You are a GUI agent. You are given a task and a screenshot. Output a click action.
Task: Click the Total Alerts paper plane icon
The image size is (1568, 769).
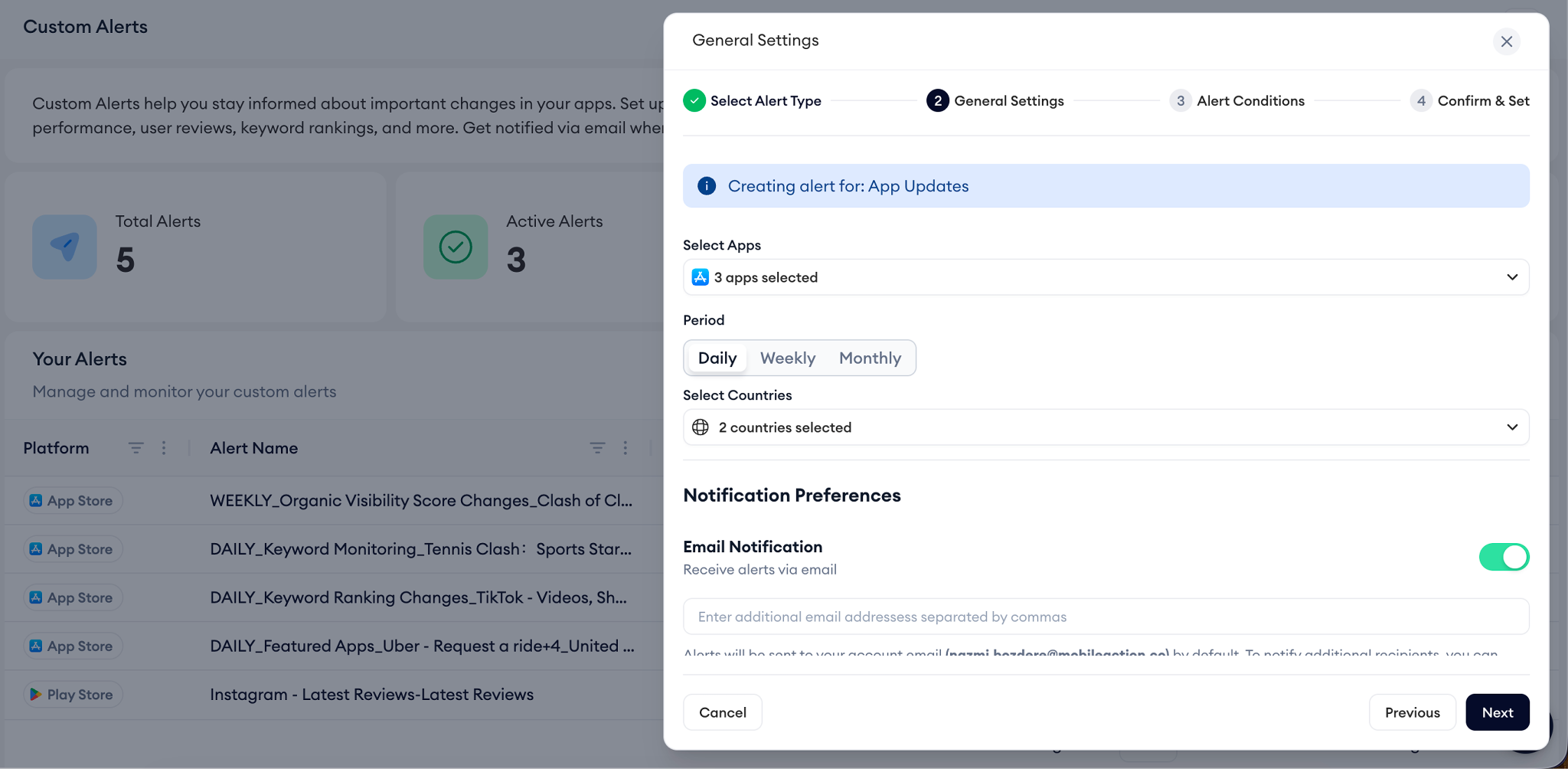pyautogui.click(x=65, y=247)
